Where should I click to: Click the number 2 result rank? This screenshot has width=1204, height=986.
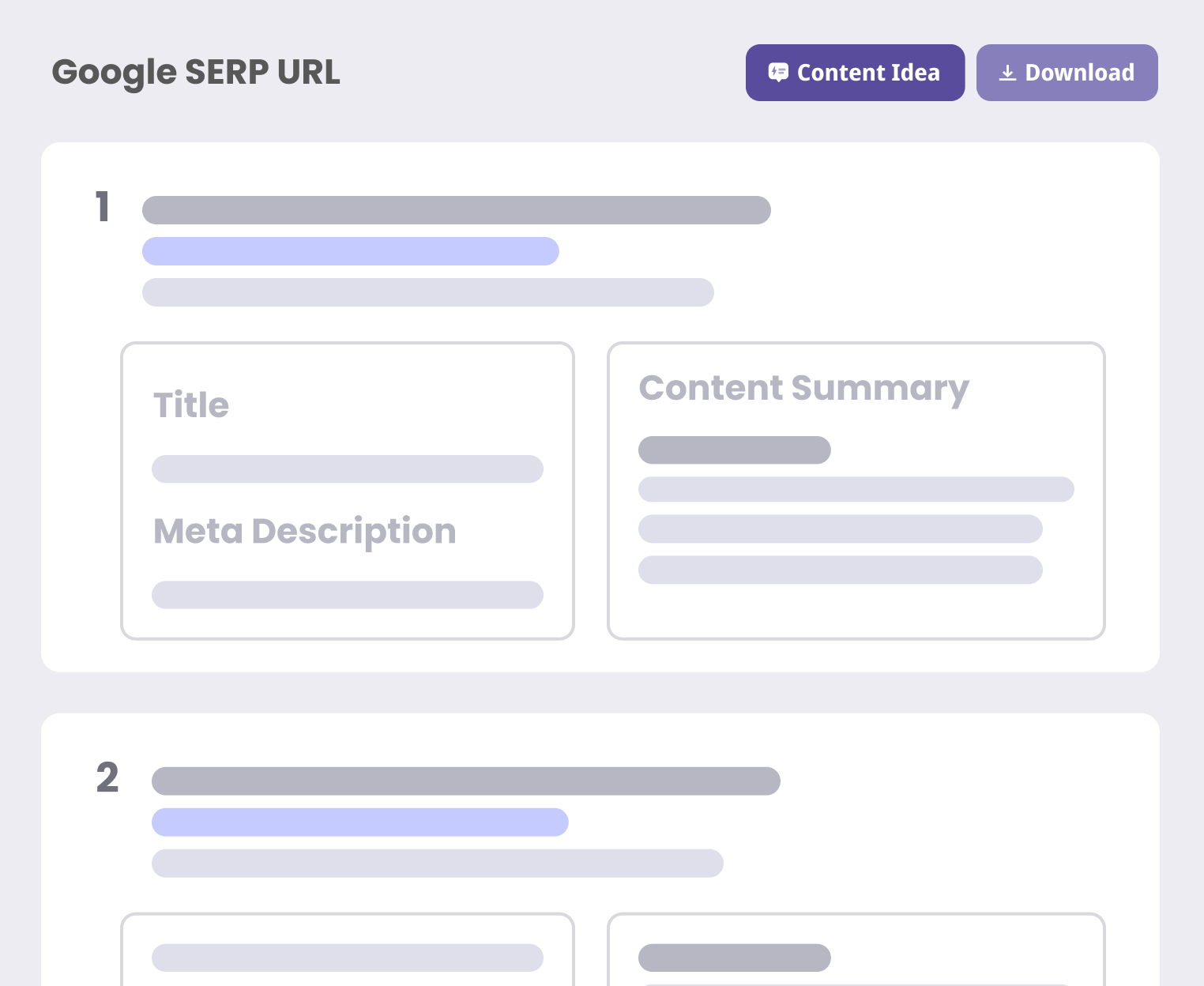coord(107,777)
